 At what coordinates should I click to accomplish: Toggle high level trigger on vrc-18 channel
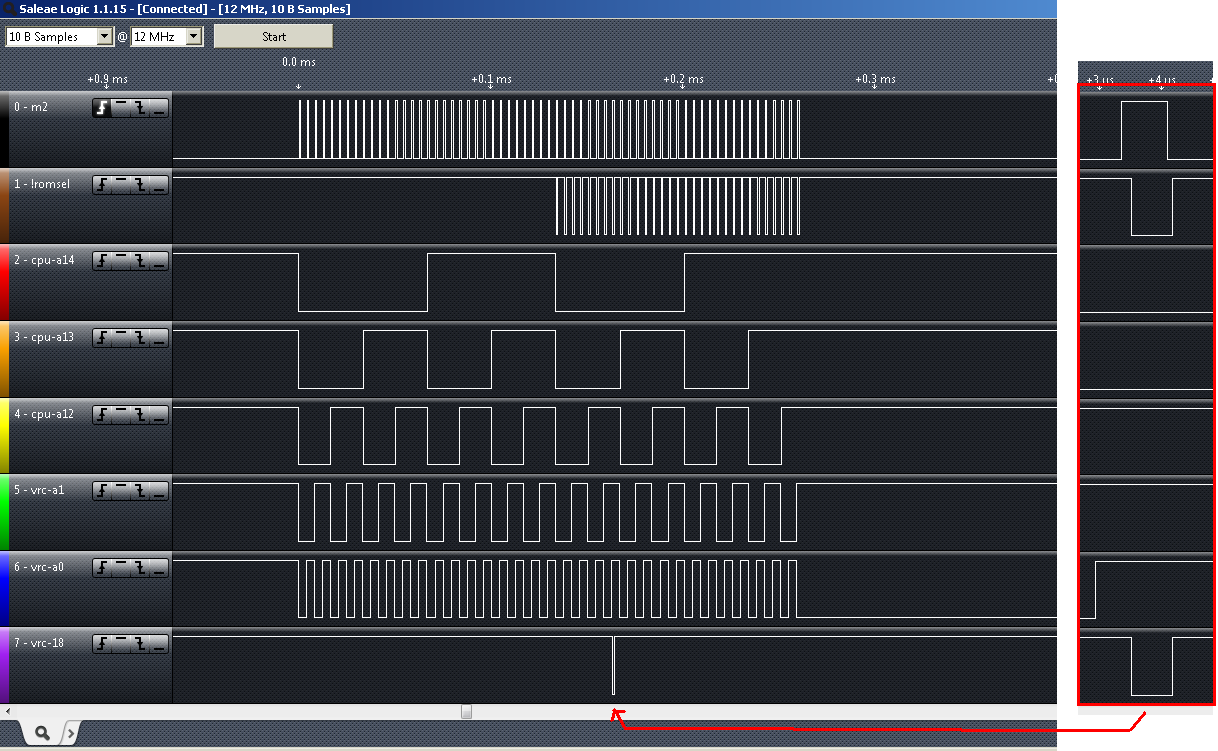[121, 643]
